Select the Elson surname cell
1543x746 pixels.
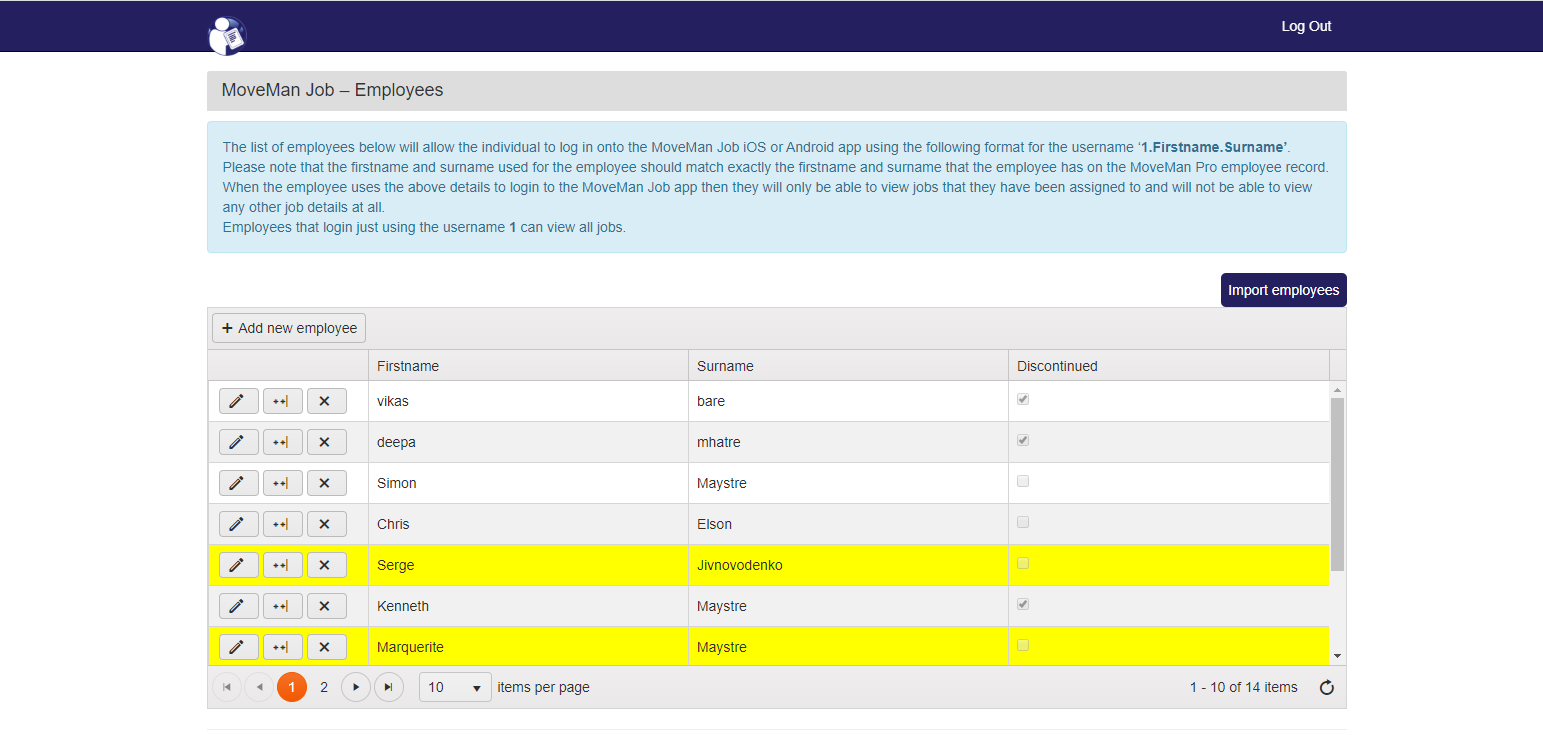coord(848,524)
